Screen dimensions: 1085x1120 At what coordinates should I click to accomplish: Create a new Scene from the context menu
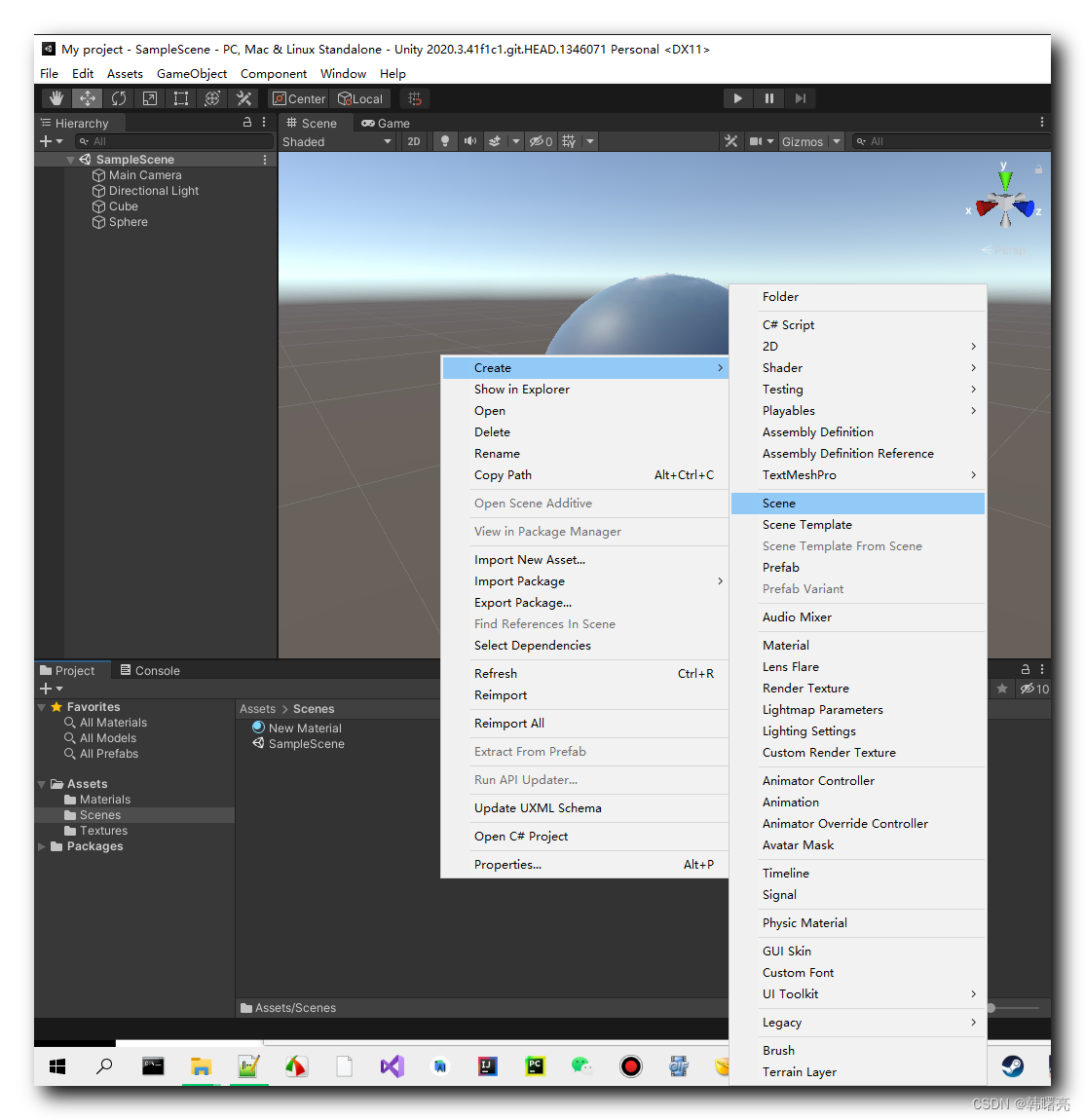pyautogui.click(x=779, y=503)
